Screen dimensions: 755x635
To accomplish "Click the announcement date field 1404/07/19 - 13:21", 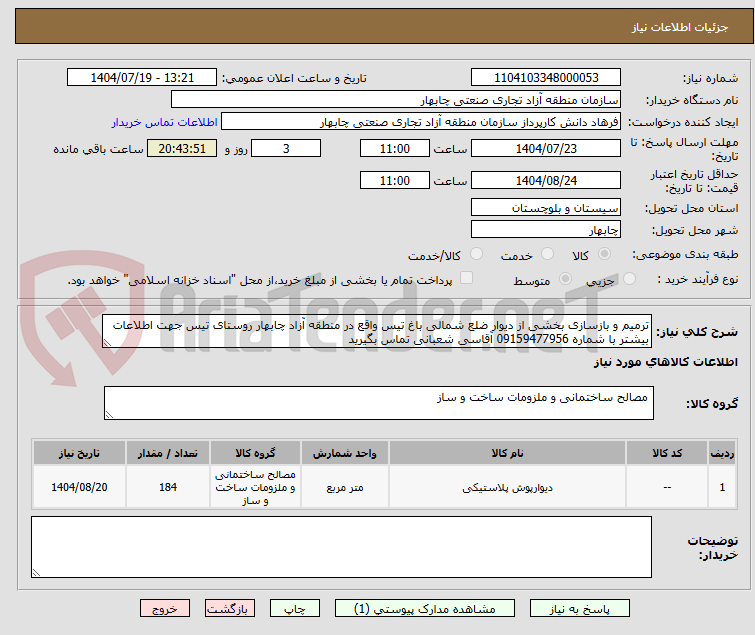I will (142, 78).
